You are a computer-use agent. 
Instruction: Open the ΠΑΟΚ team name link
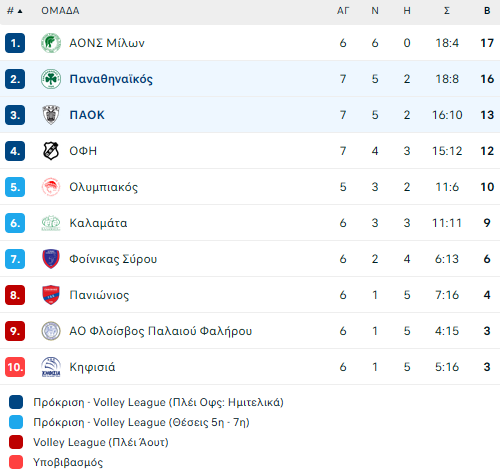tap(87, 115)
